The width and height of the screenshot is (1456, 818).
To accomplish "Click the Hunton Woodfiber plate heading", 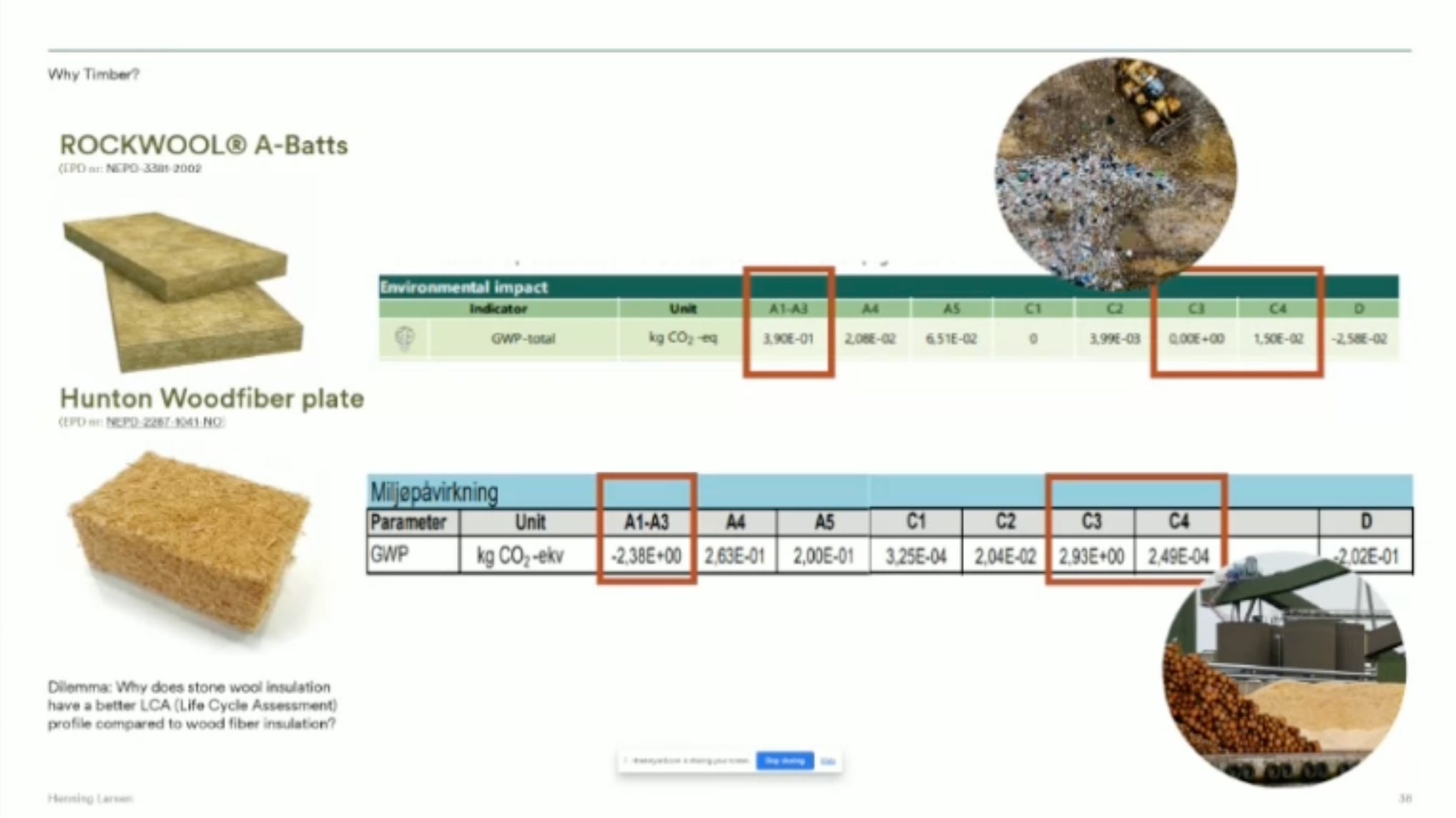I will (x=212, y=398).
